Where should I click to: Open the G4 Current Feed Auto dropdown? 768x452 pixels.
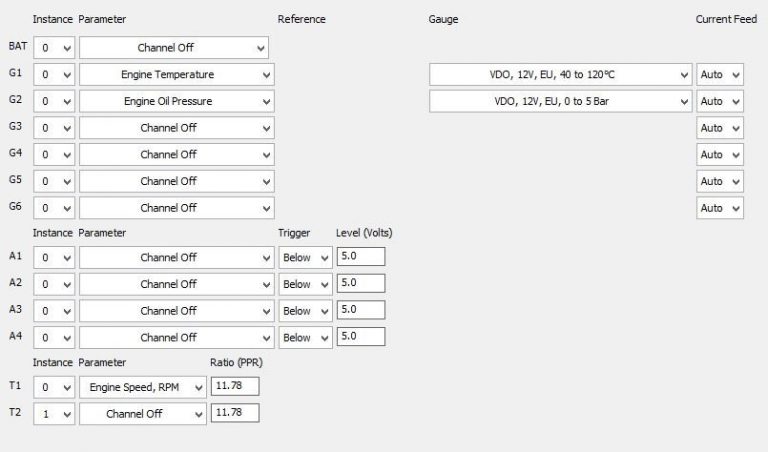coord(720,155)
